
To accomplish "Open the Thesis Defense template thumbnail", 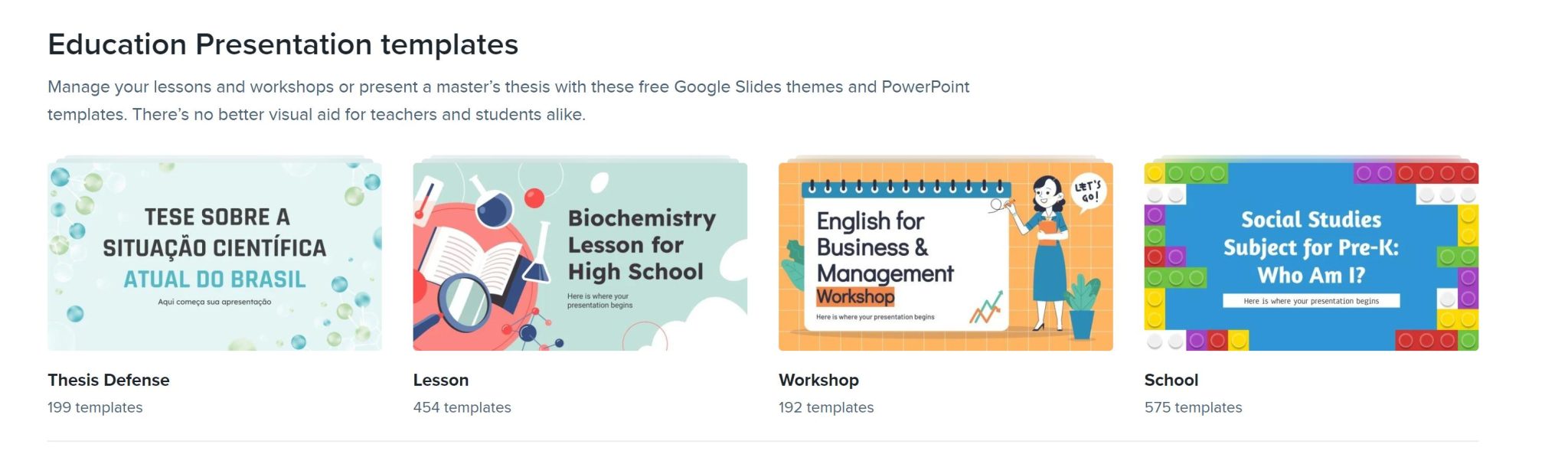I will pos(214,256).
